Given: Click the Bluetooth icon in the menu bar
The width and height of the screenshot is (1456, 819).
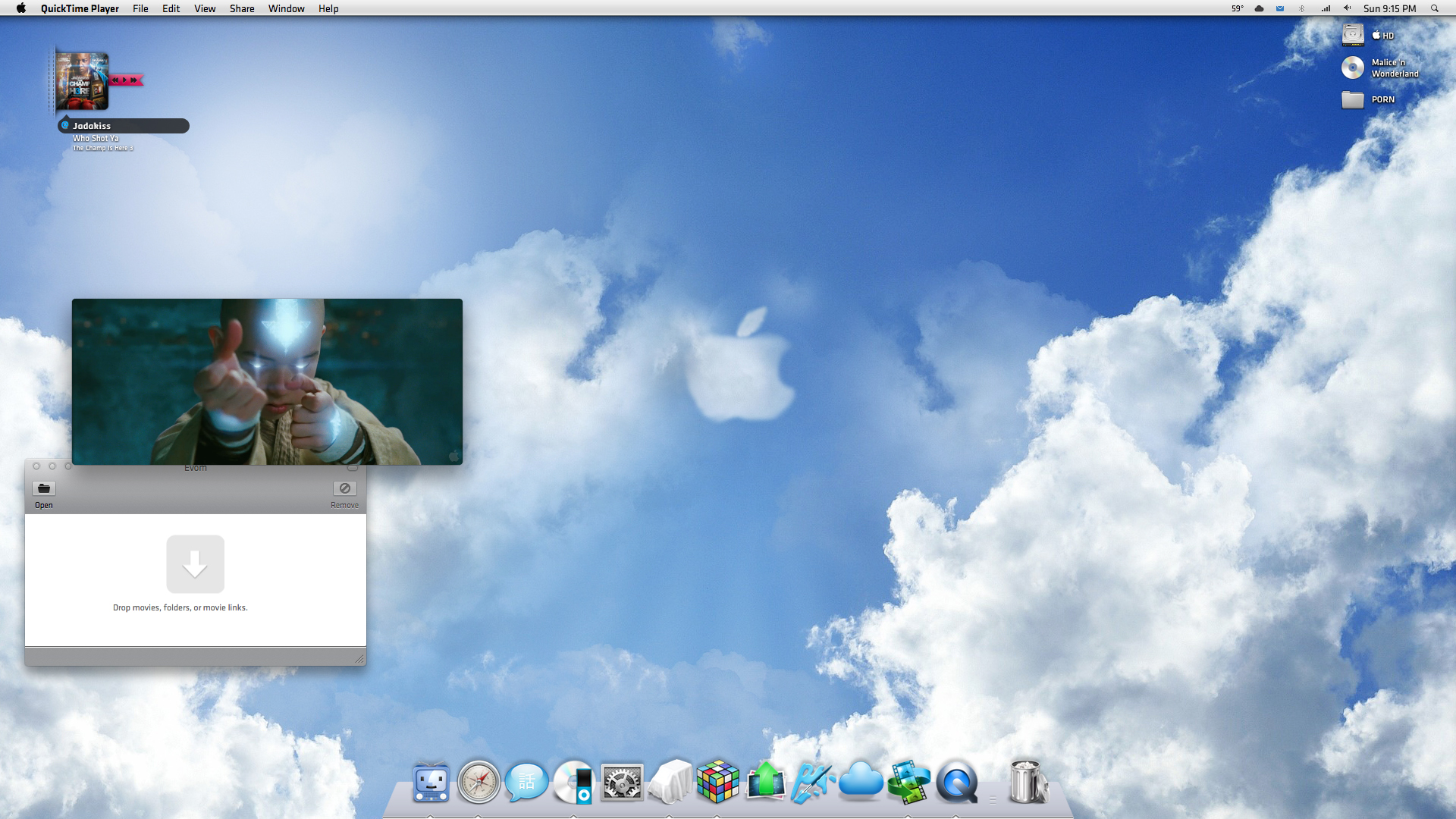Looking at the screenshot, I should pos(1302,8).
